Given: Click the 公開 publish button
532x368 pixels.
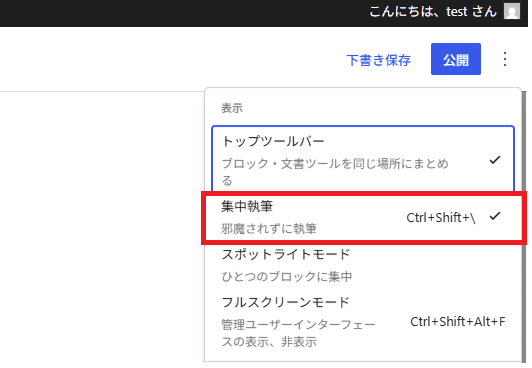Looking at the screenshot, I should point(456,59).
